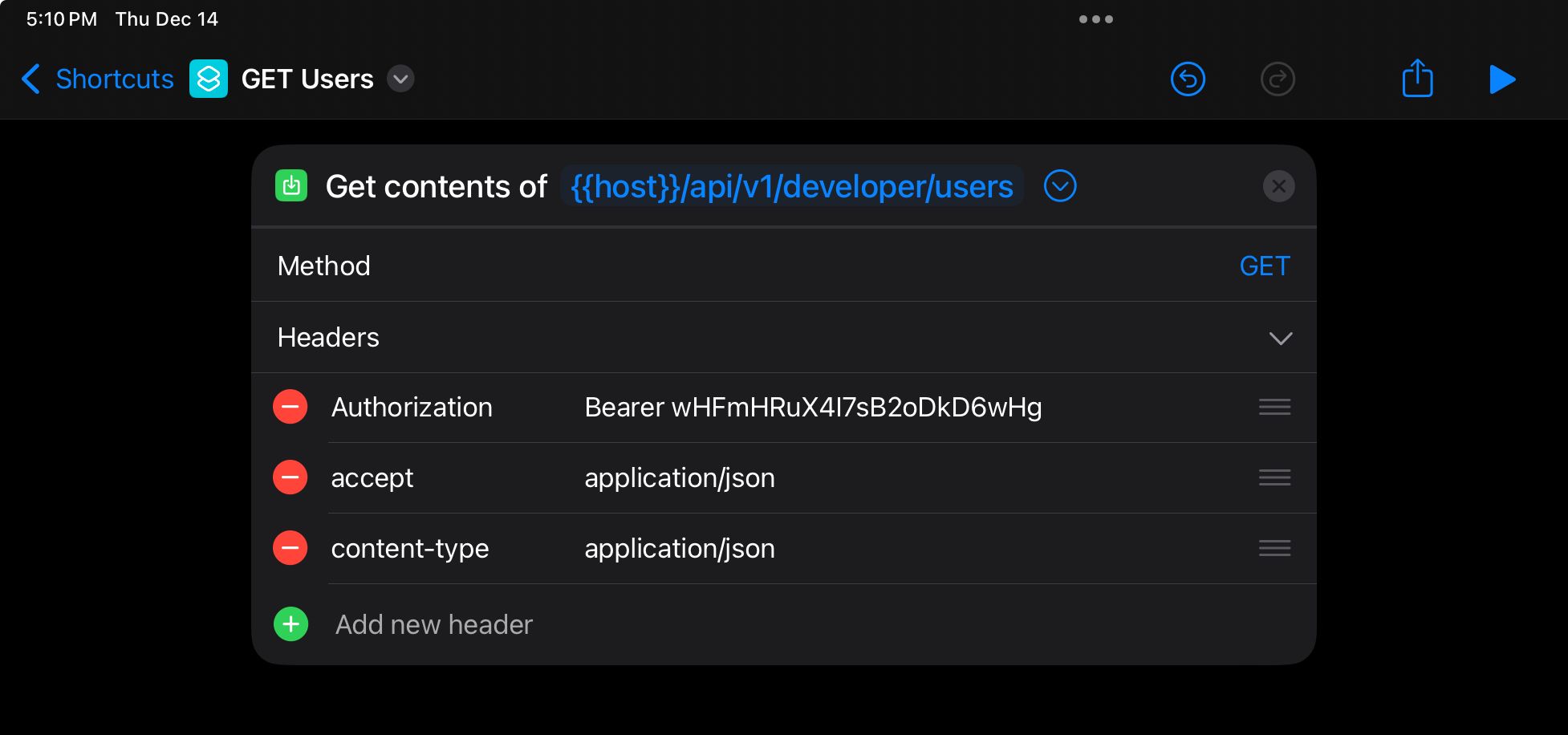1568x735 pixels.
Task: Edit the URL field with host variable
Action: pos(791,187)
